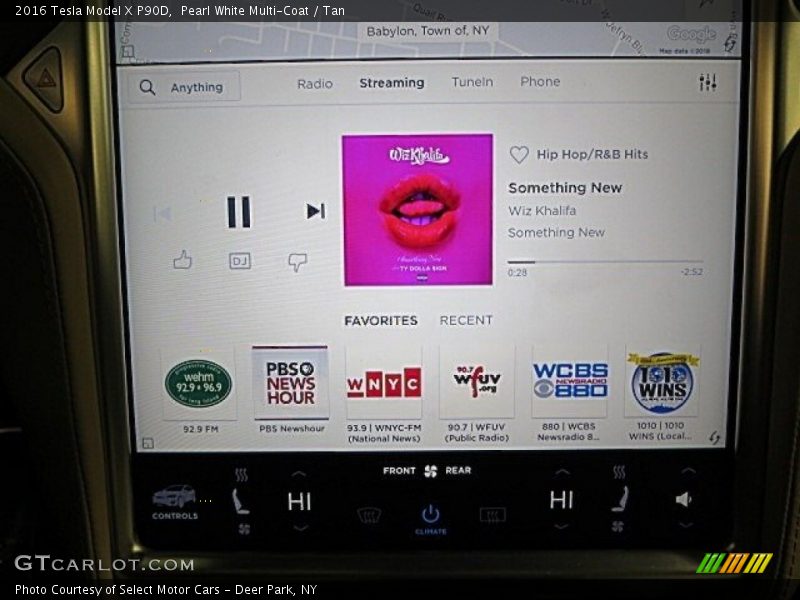
Task: Go back to previous track
Action: coord(162,213)
